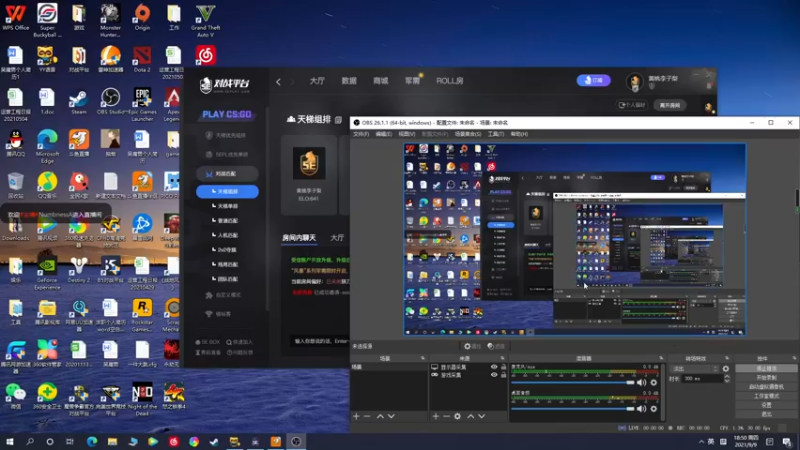800x450 pixels.
Task: Add a source with Sources dock plus icon
Action: [436, 416]
